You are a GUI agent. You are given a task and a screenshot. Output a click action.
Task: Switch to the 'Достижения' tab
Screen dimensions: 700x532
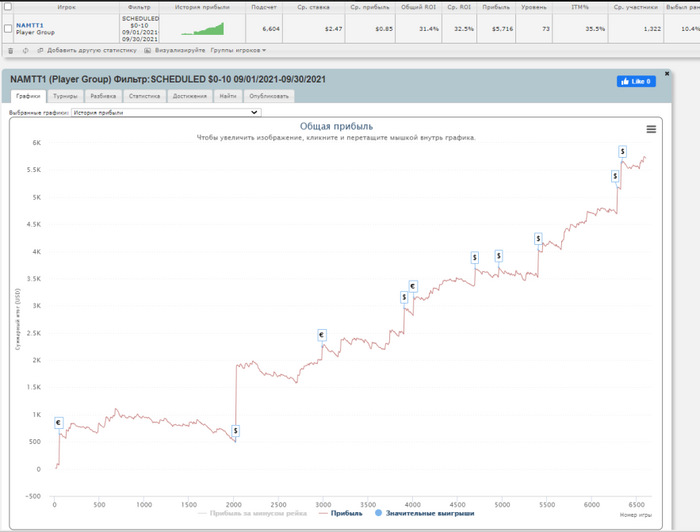(190, 96)
